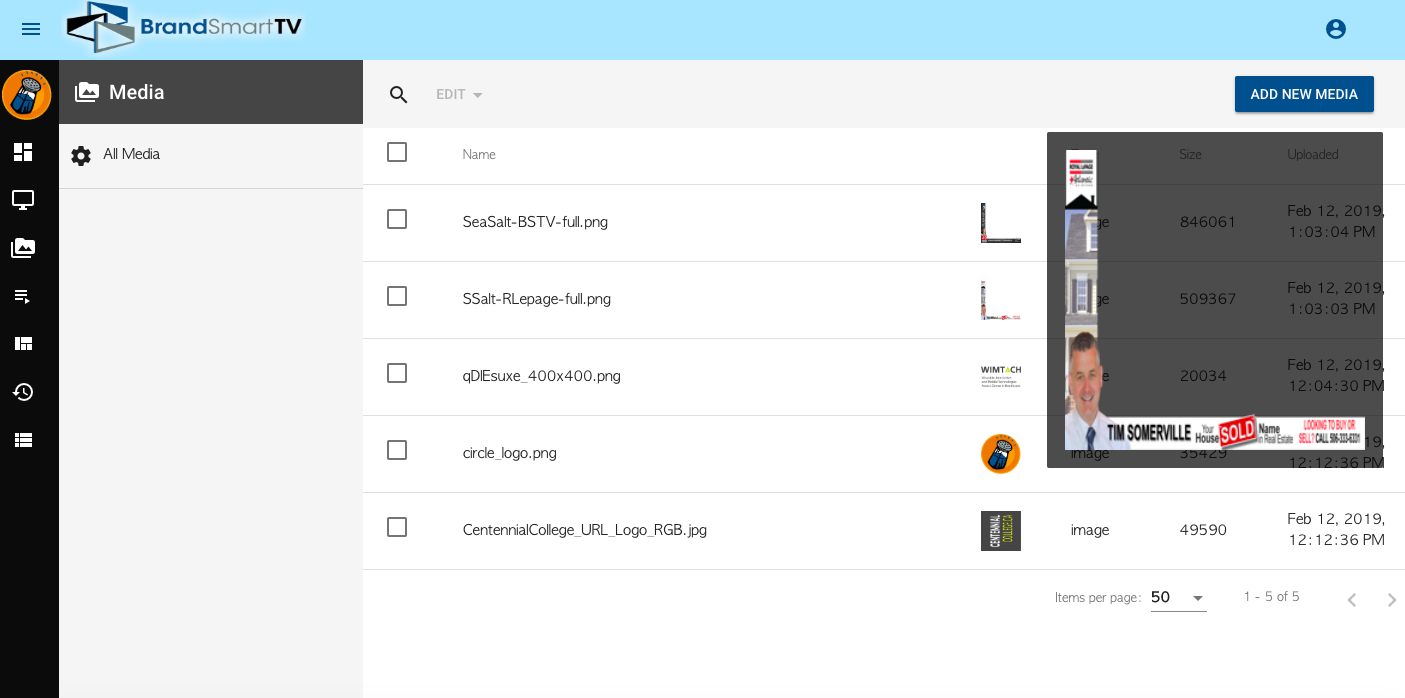Select the media library sidebar icon

coord(23,248)
